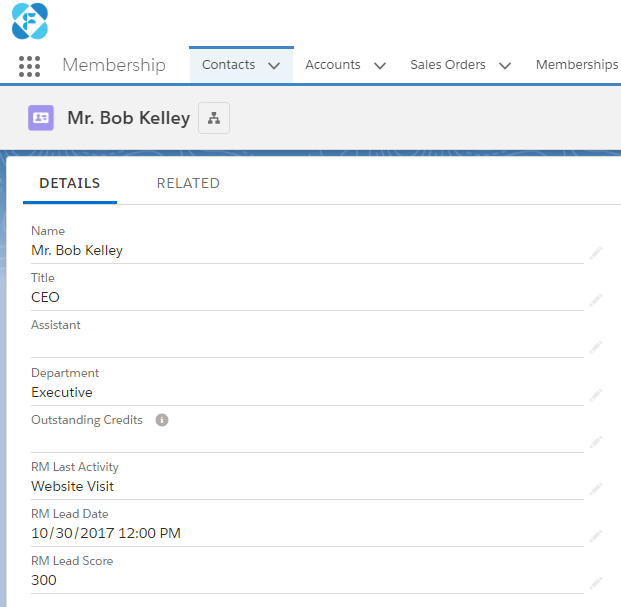Click the RM Lead Date label
Image resolution: width=621 pixels, height=607 pixels.
pyautogui.click(x=70, y=514)
